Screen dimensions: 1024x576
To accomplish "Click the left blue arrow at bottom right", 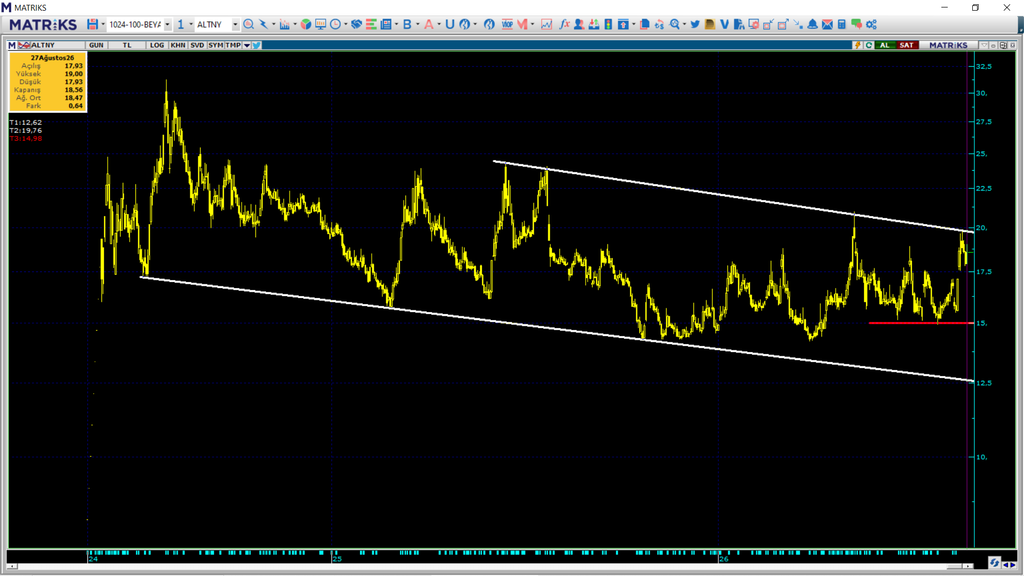I will 1006,564.
